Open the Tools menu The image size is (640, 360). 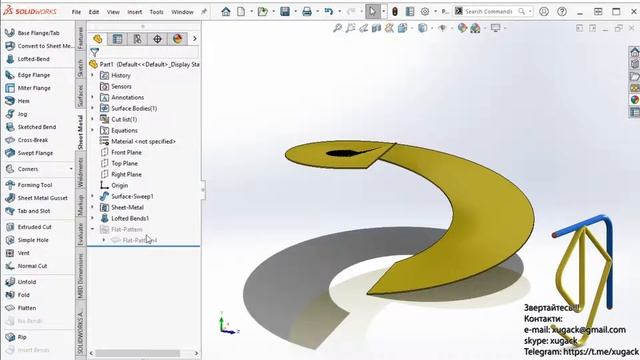[x=156, y=12]
